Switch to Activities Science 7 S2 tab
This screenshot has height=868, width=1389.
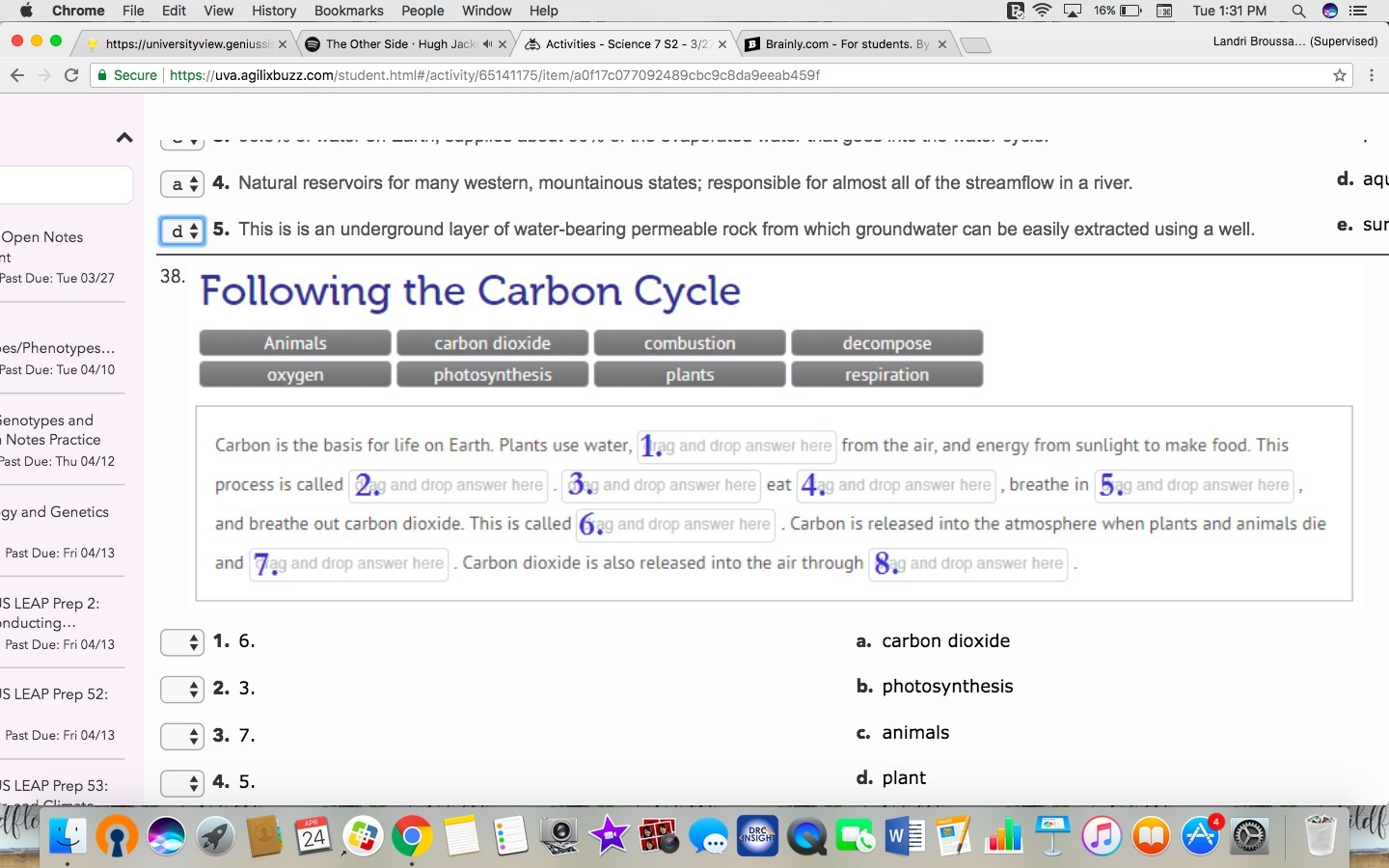(628, 44)
